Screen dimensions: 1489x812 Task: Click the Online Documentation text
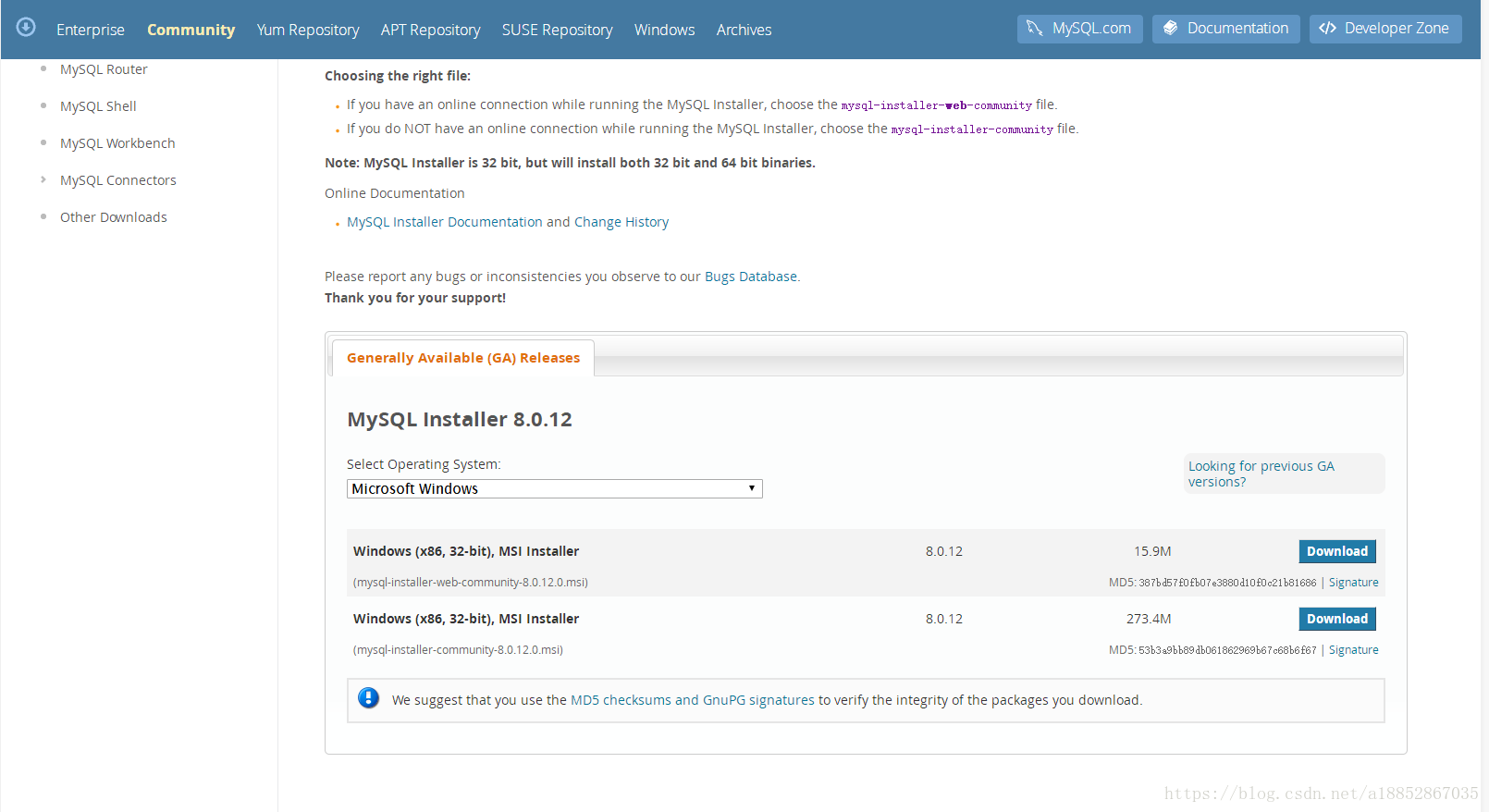pos(395,193)
